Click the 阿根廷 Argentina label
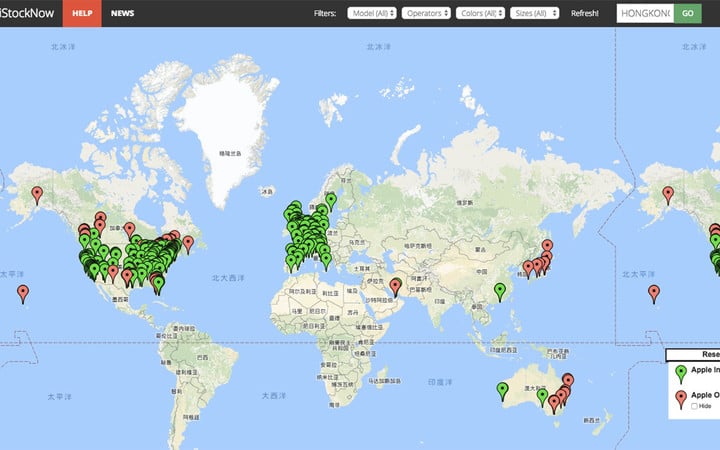The width and height of the screenshot is (720, 450). click(x=191, y=417)
